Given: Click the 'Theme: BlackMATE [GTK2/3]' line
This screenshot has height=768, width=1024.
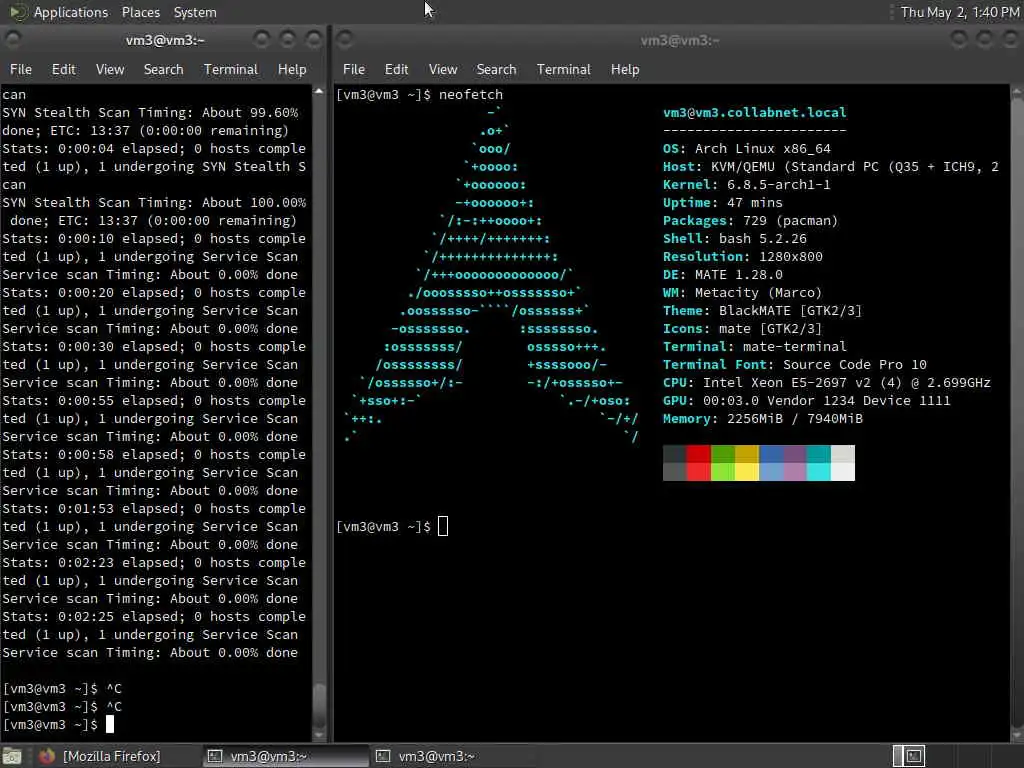Looking at the screenshot, I should tap(762, 311).
